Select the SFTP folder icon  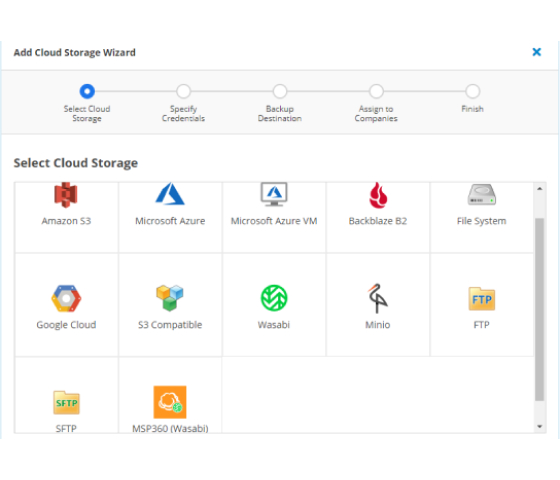point(66,402)
